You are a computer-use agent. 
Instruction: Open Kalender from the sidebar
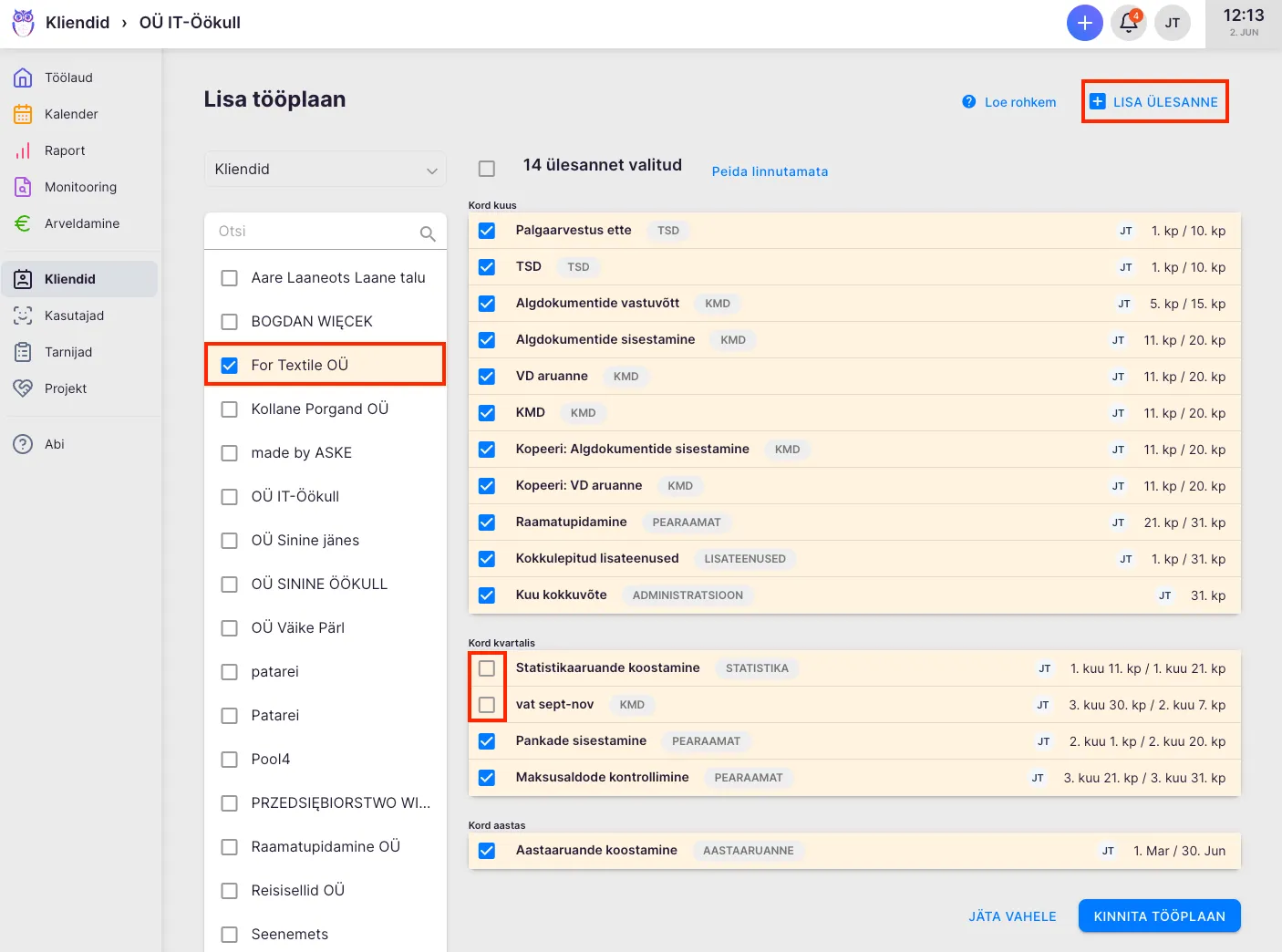[x=70, y=114]
